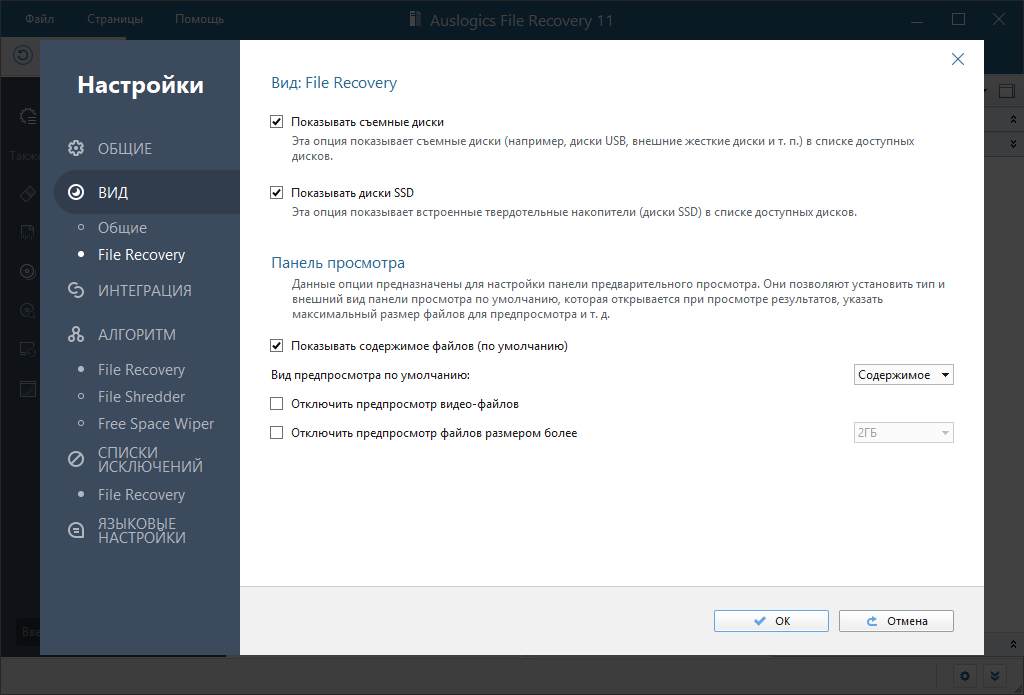Viewport: 1024px width, 695px height.
Task: Open the ЯЗЫКОВЫЕ НАСТРОЙКИ category
Action: click(142, 530)
